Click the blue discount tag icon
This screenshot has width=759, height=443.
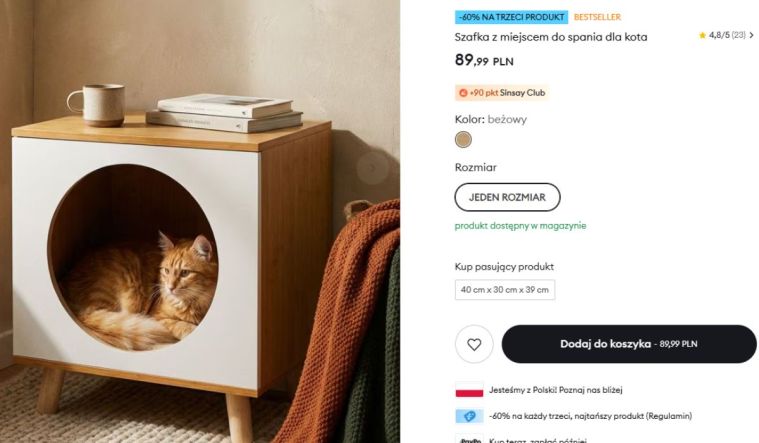469,416
